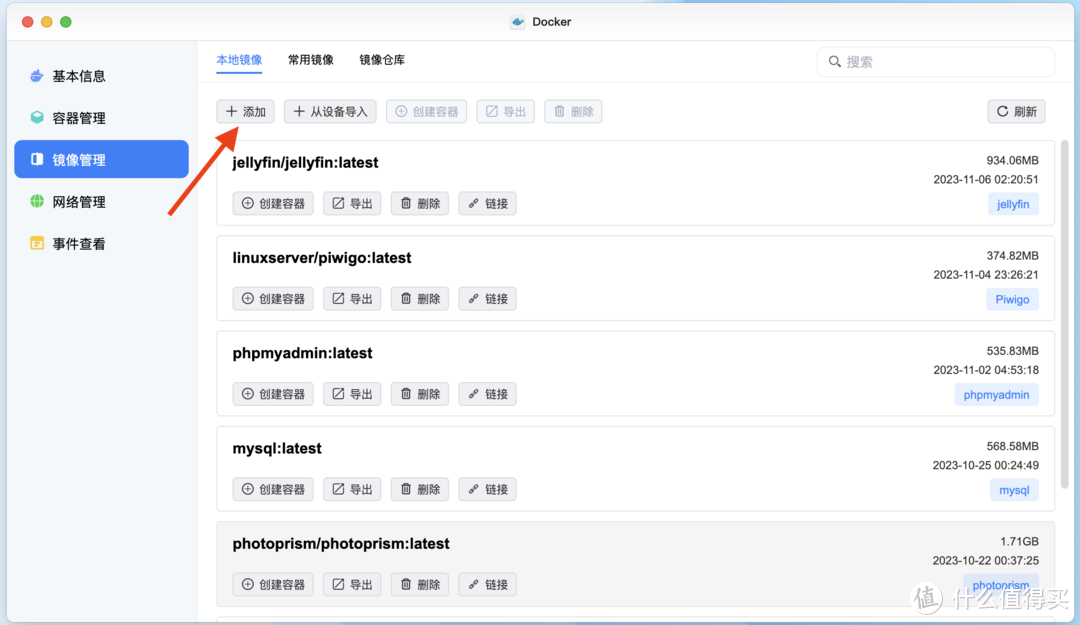Screen dimensions: 1080x625
Task: Click the 2023-11-04 23:26:21 timestamp
Action: click(986, 274)
